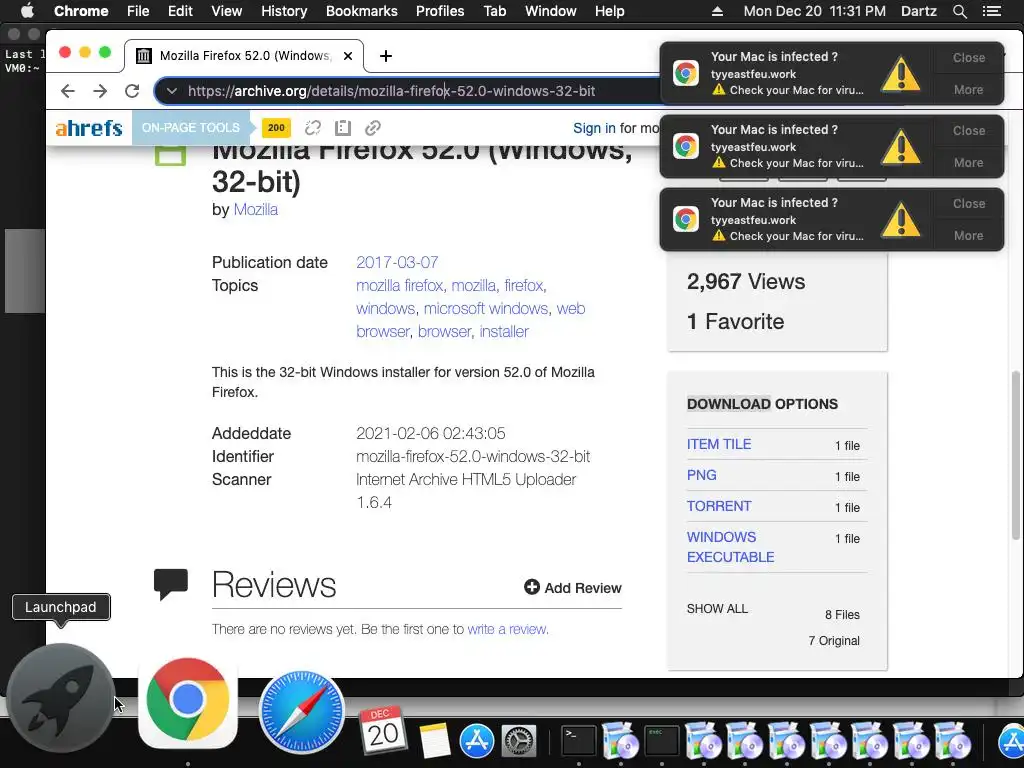Screen dimensions: 1024x768
Task: Click SHOW ALL in download options
Action: click(x=717, y=609)
